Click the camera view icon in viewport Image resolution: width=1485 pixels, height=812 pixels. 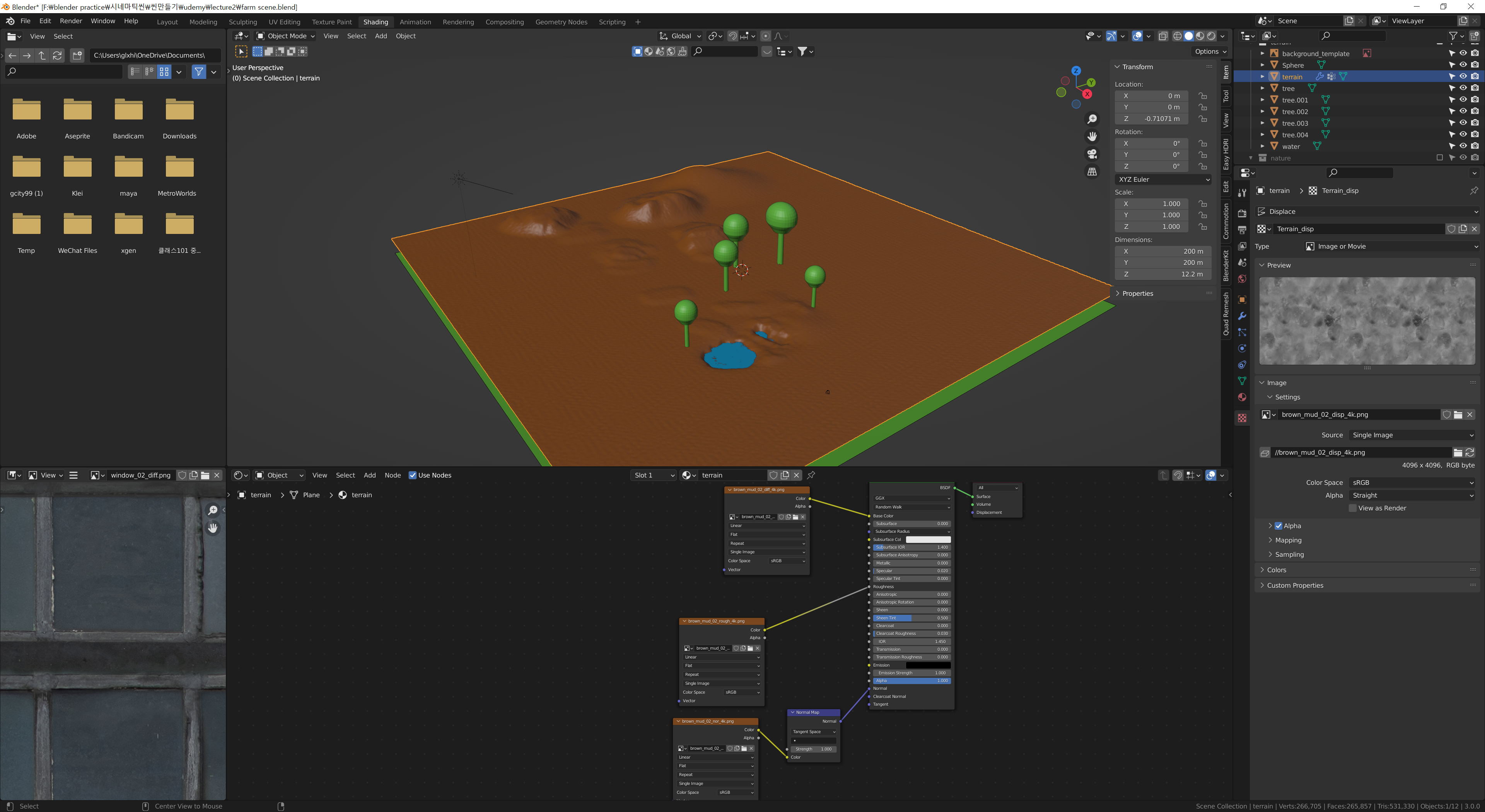(x=1092, y=154)
